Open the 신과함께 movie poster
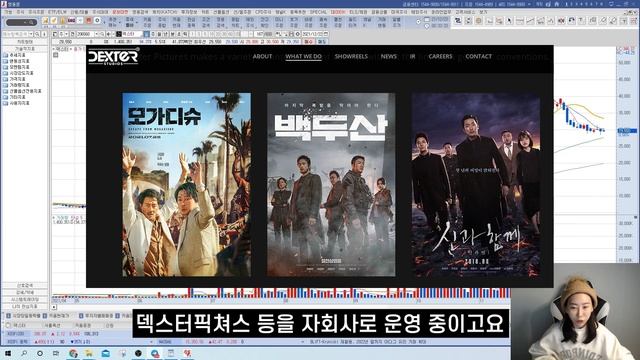The image size is (640, 360). point(476,184)
